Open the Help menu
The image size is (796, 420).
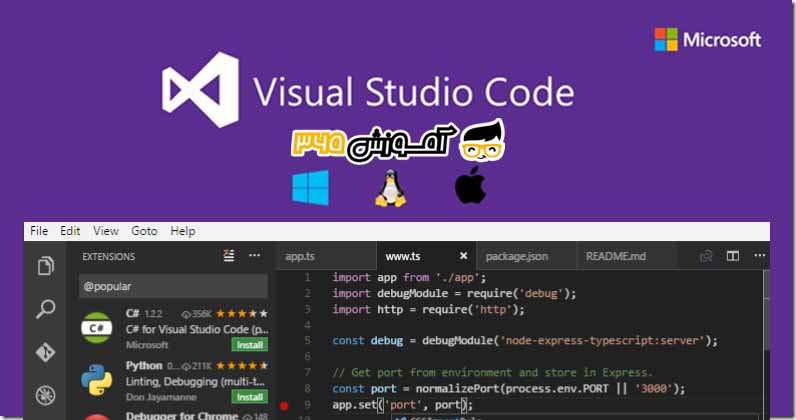tap(183, 231)
